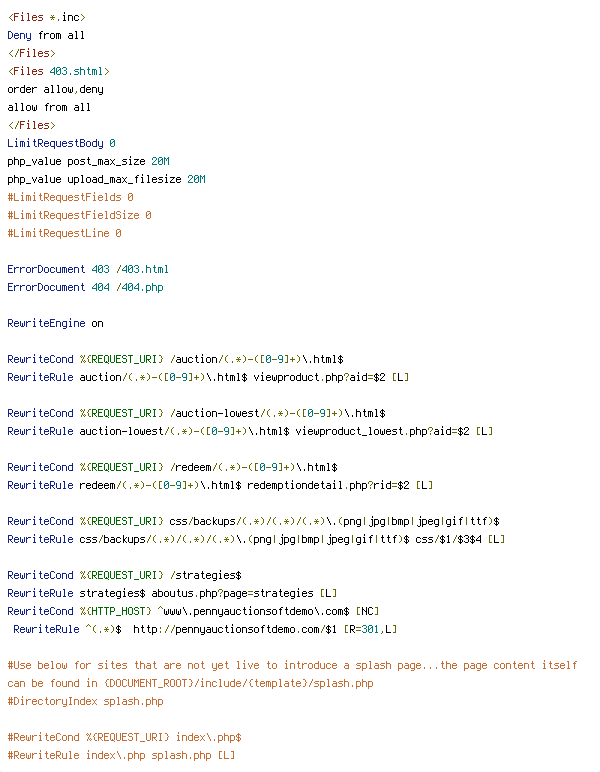Select RewriteRule pointing to viewproduct.php?aid=$2
Screen dimensions: 600x772
(x=208, y=377)
